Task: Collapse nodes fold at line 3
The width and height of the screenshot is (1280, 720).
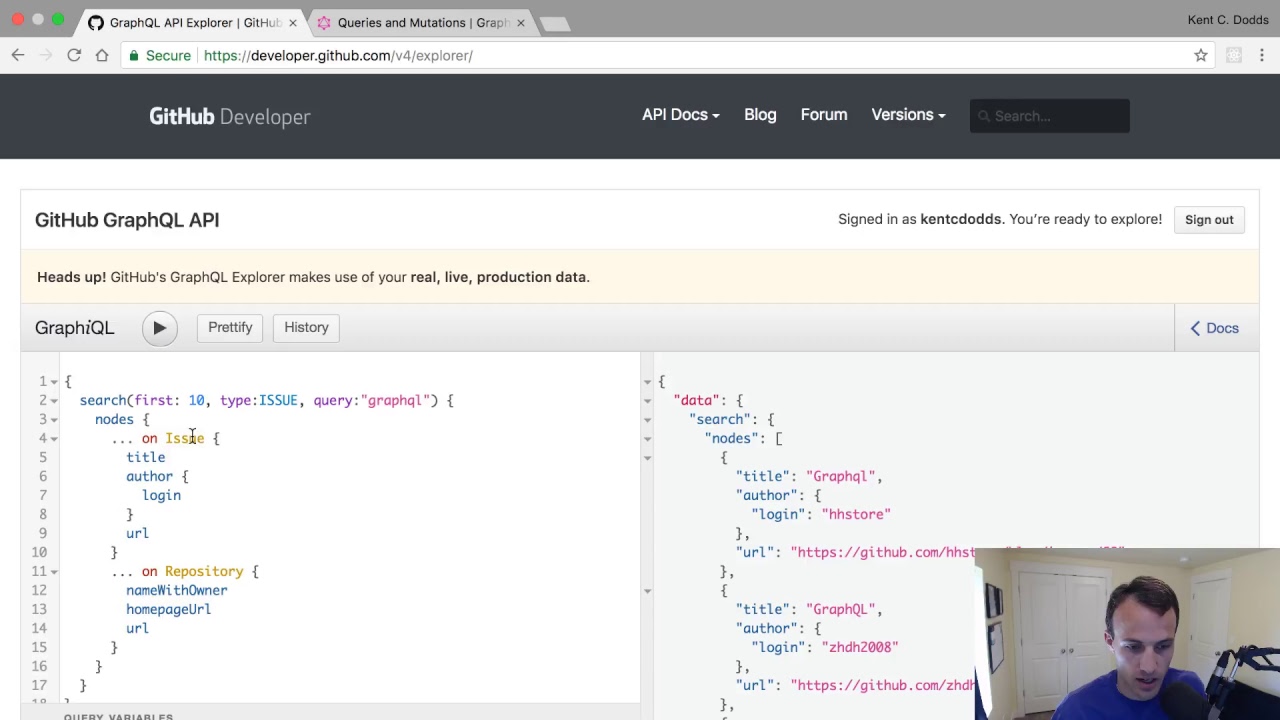Action: coord(54,420)
